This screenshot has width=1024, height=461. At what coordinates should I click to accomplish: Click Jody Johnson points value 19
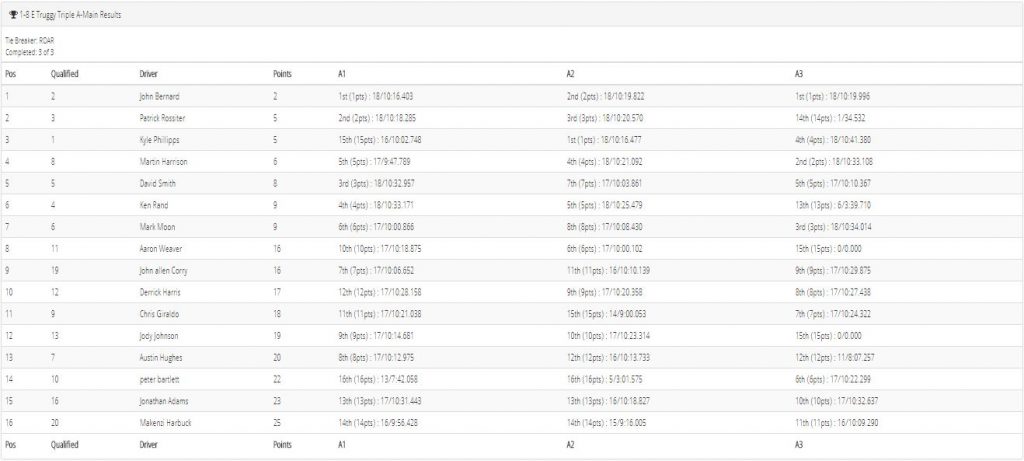coord(277,336)
